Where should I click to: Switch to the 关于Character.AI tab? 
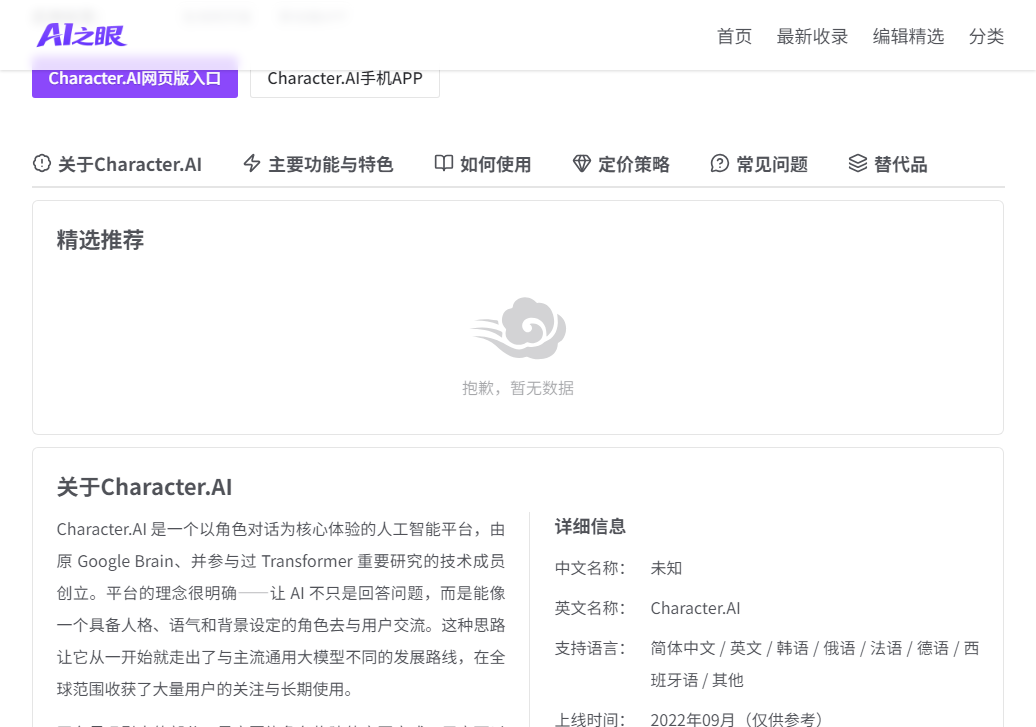(x=118, y=164)
